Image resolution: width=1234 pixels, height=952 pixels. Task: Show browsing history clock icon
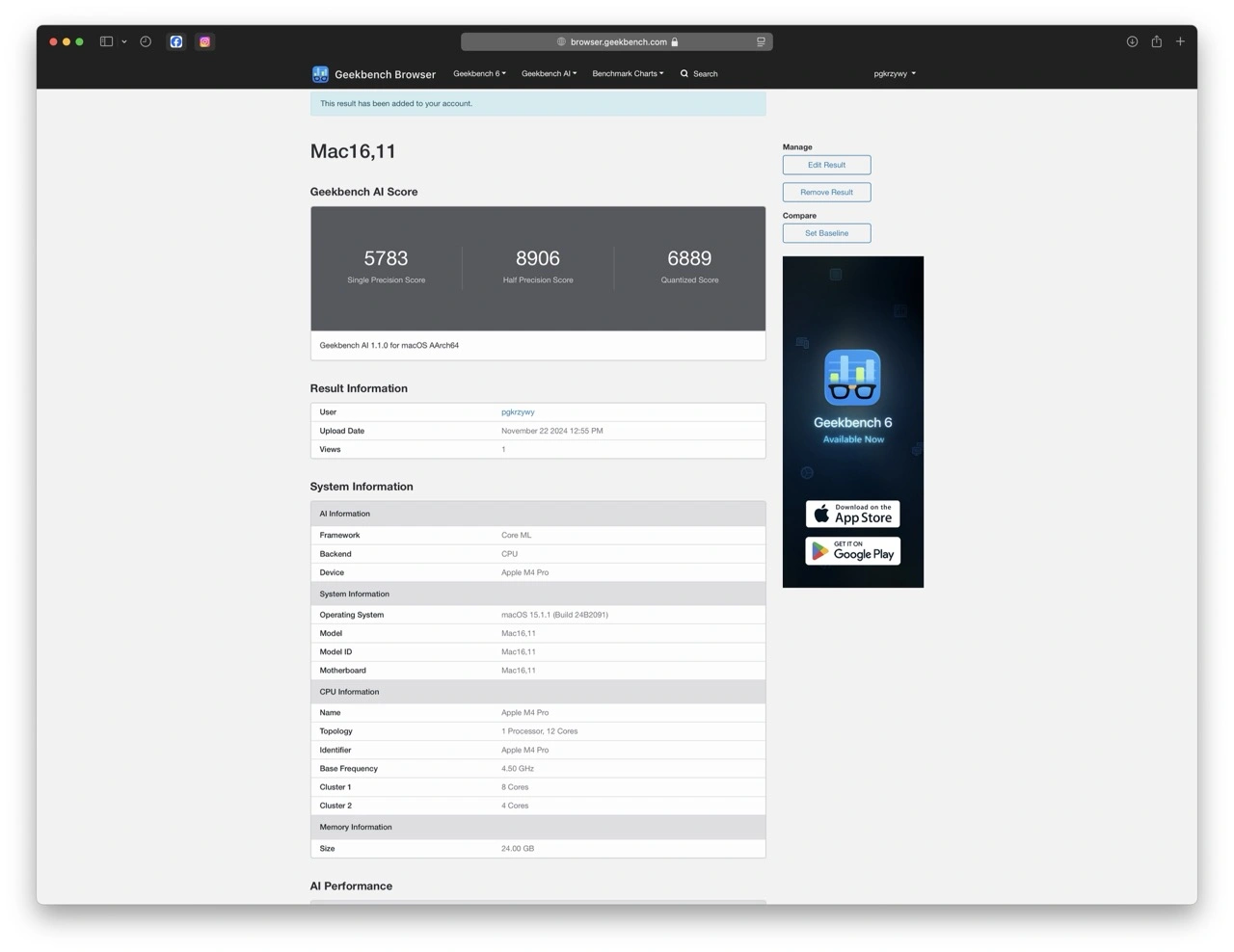point(146,41)
